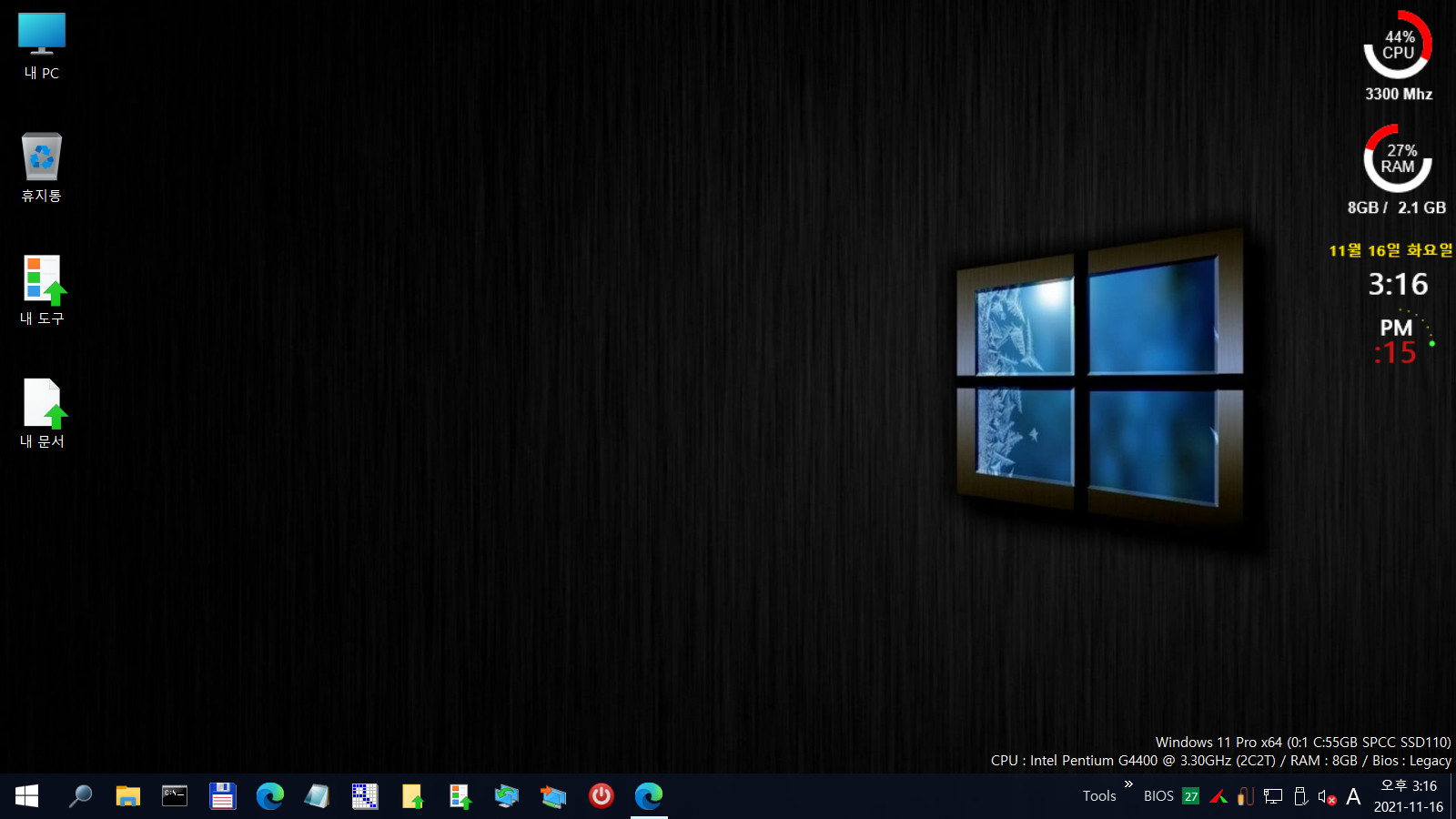Click the 8GB / 2.1 GB memory text

coord(1397,207)
